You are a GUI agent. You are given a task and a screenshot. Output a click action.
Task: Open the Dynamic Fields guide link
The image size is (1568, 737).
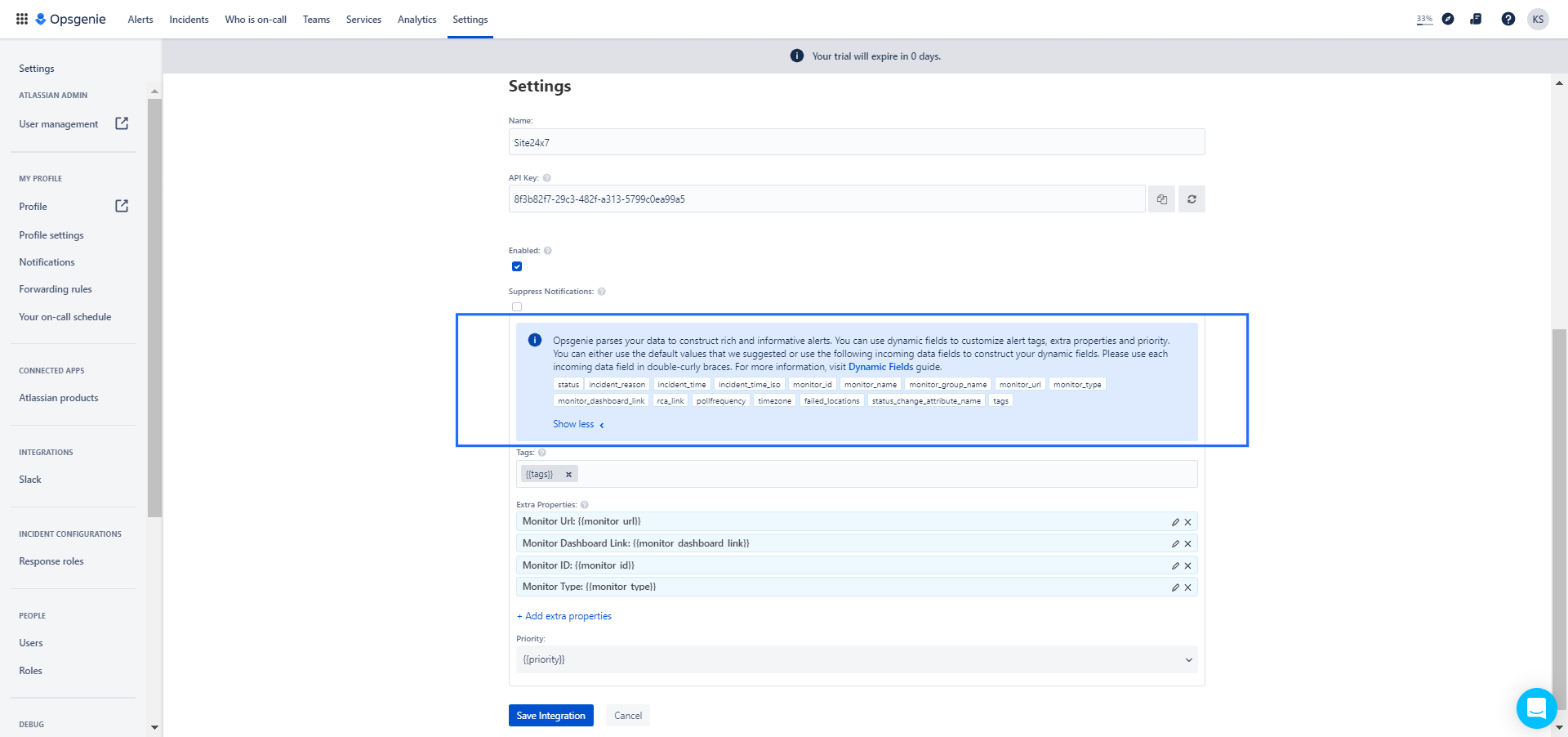click(x=880, y=367)
